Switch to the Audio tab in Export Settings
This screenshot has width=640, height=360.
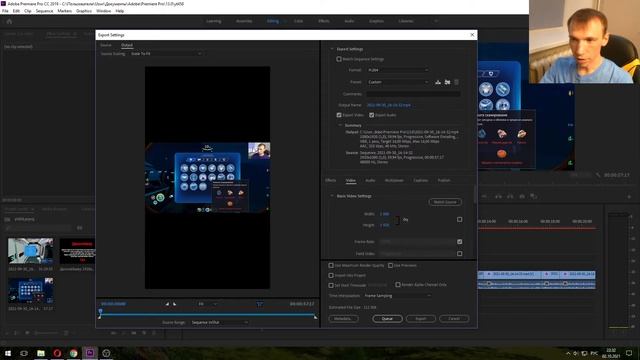click(370, 180)
